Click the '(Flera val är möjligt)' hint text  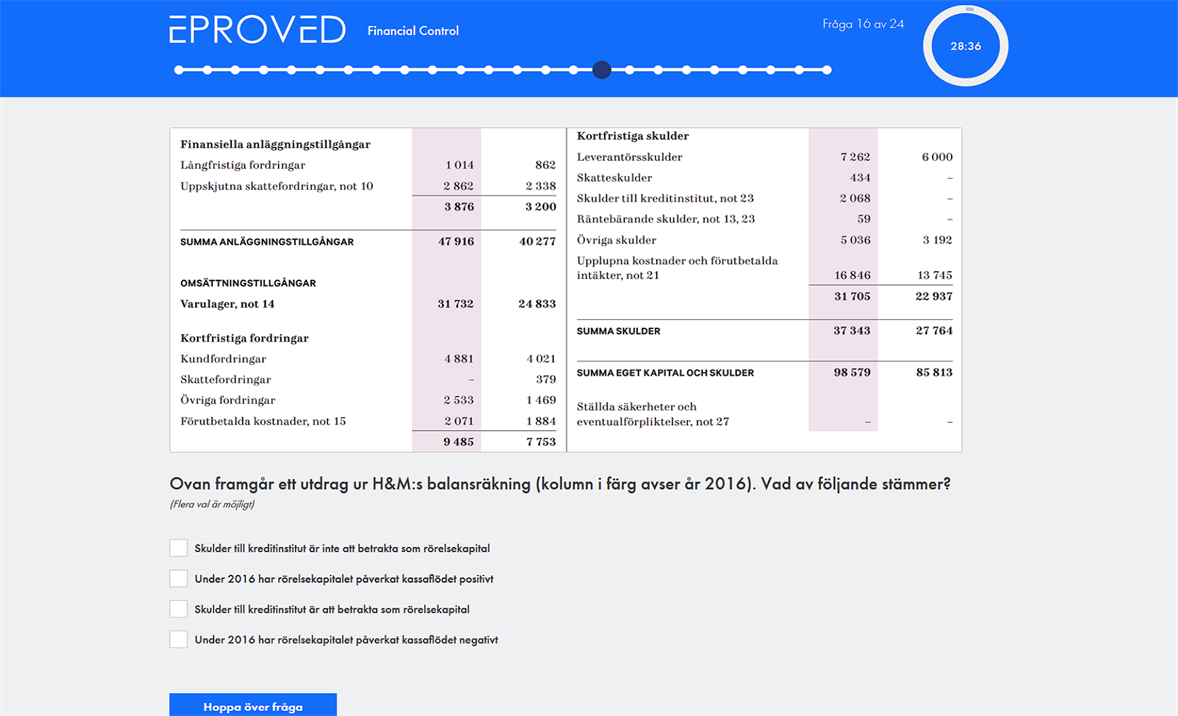(212, 504)
